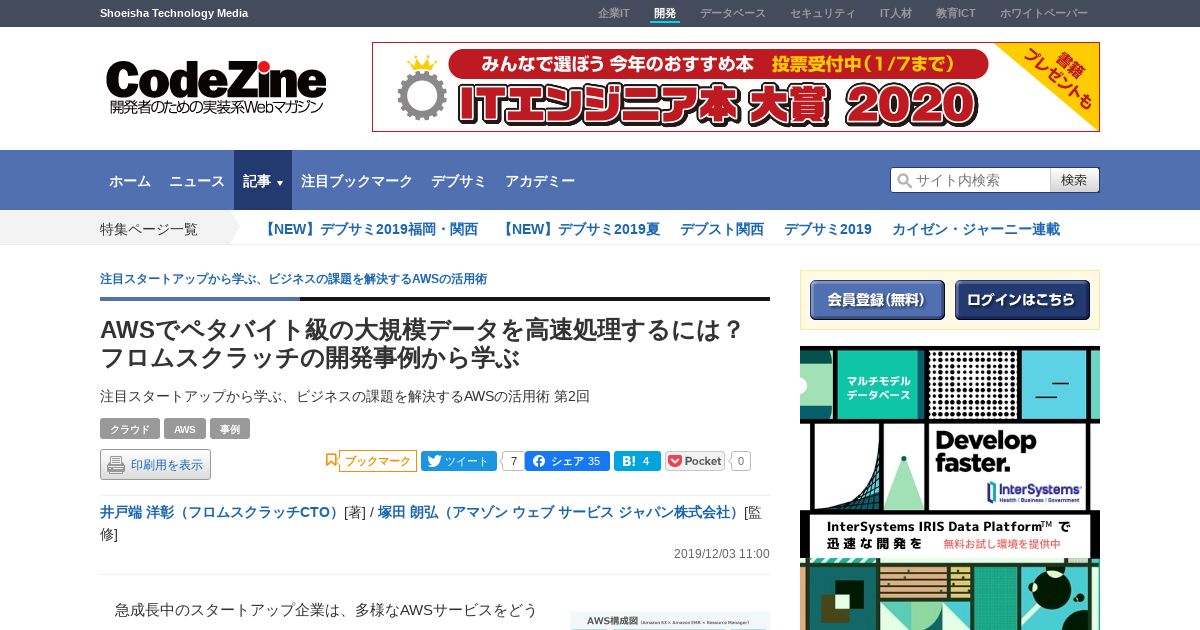1200x630 pixels.
Task: Click the CodeZine logo
Action: 216,87
